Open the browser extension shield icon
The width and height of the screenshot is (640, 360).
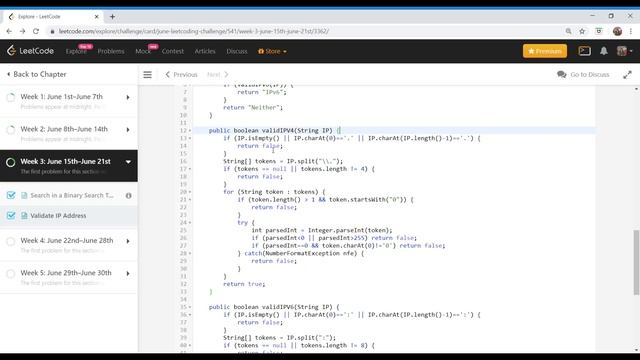coord(599,31)
